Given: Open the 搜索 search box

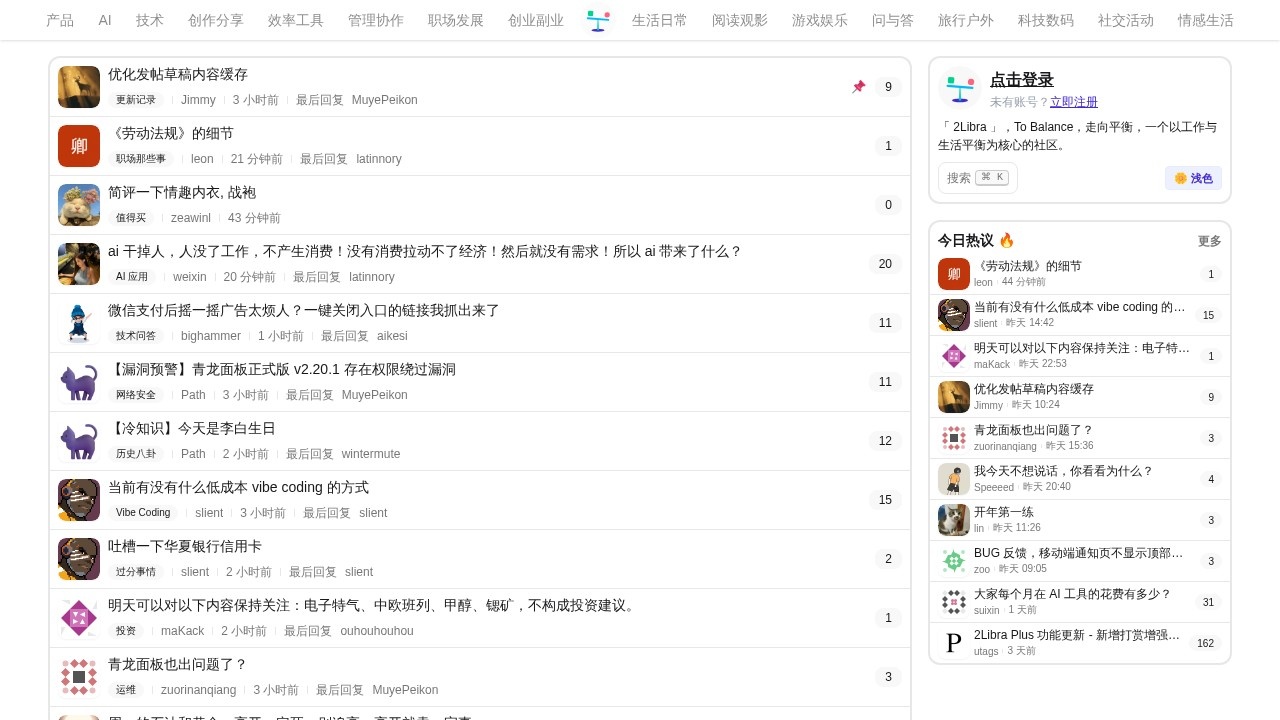Looking at the screenshot, I should coord(977,178).
